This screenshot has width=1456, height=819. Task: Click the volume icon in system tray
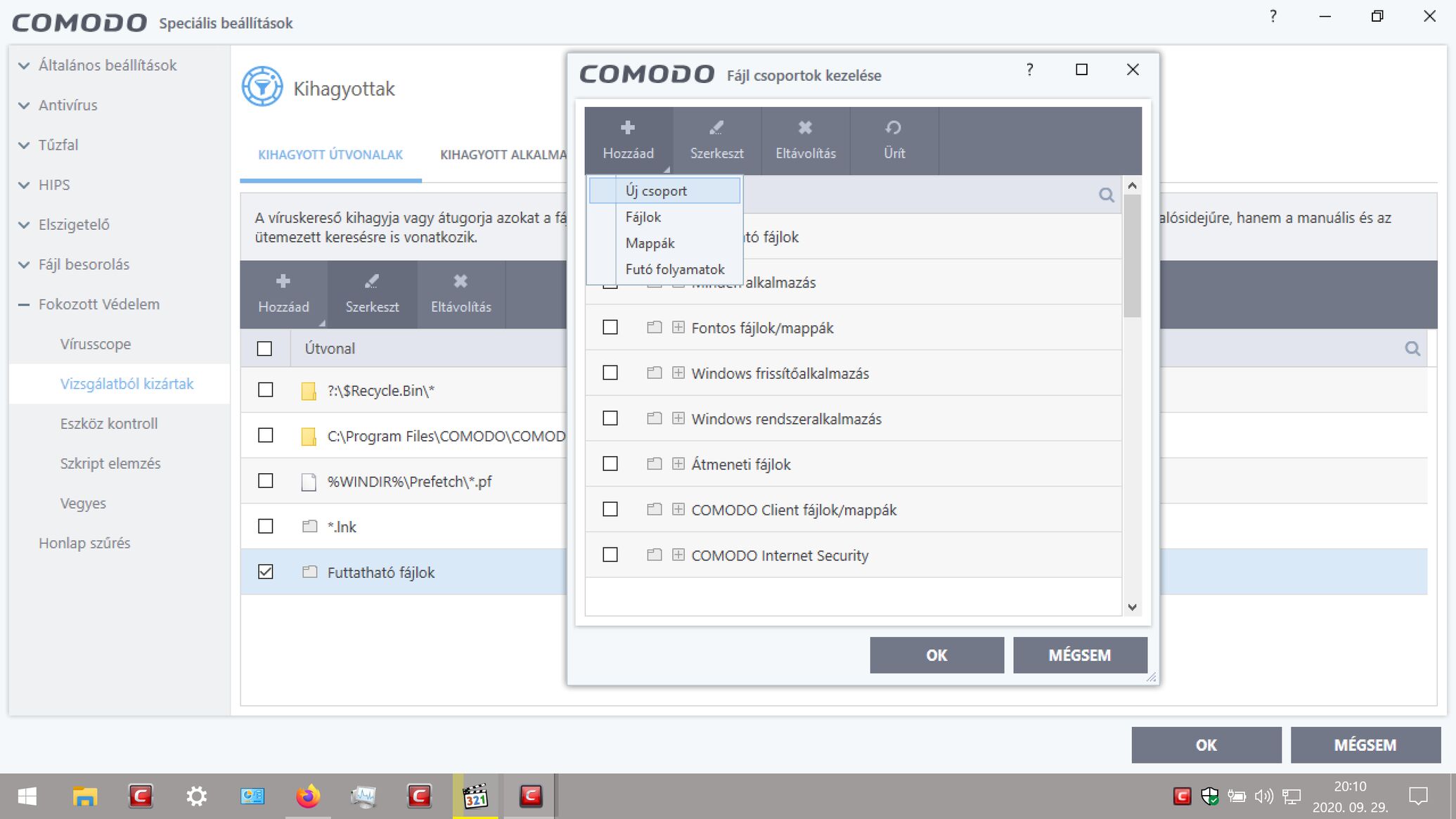coord(1263,797)
